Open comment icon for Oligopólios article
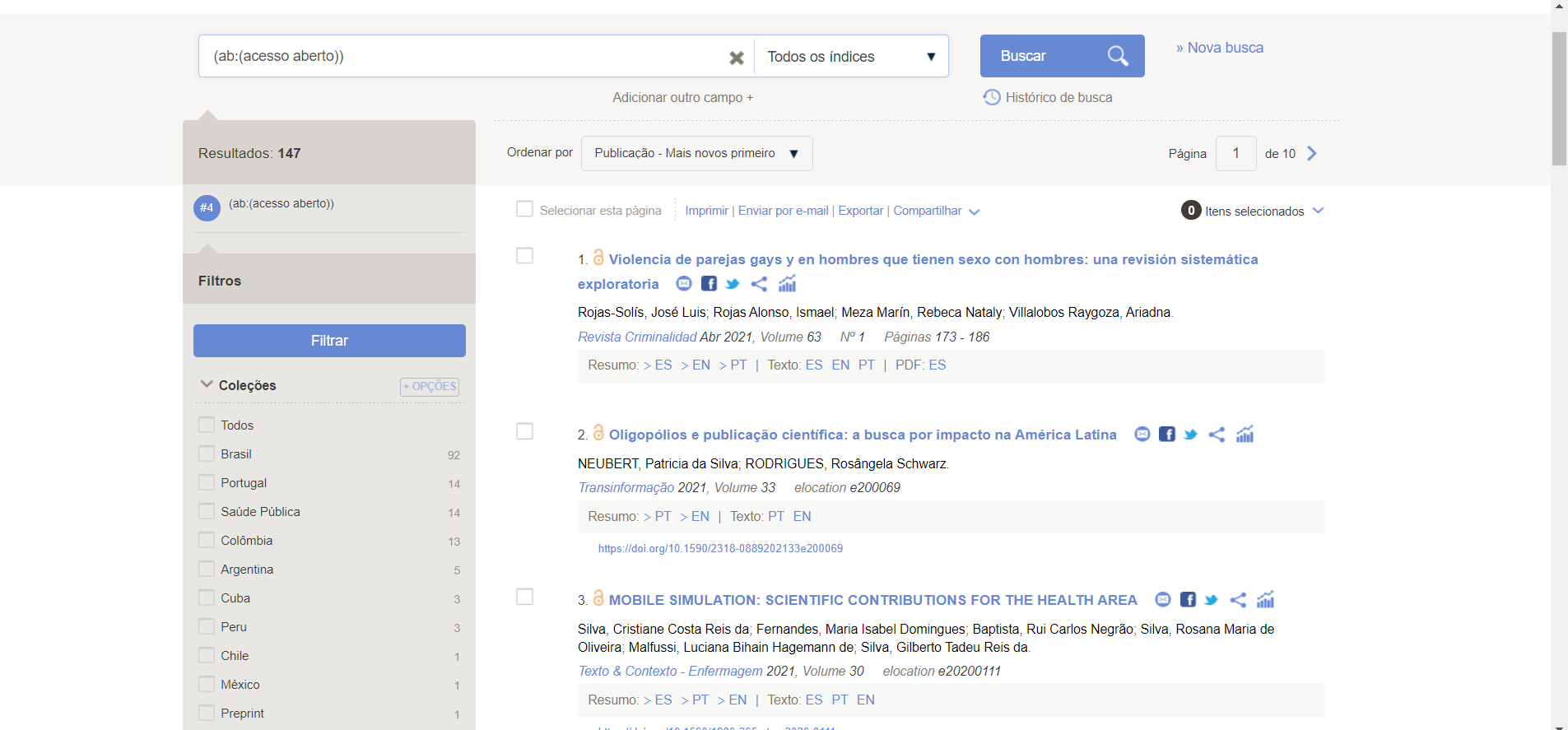Viewport: 1568px width, 730px height. pos(1142,435)
